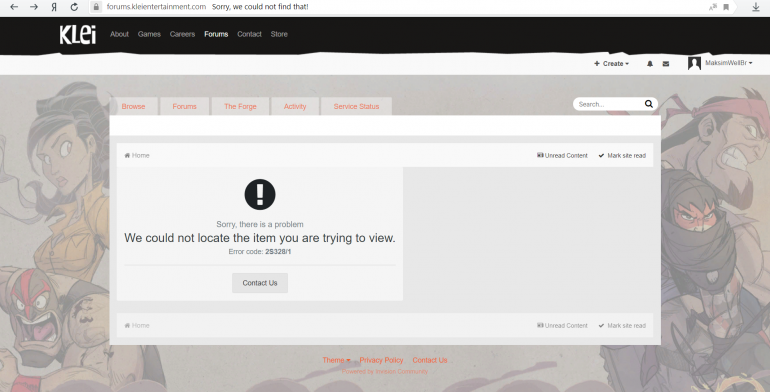Open browser downloads icon

(x=756, y=7)
